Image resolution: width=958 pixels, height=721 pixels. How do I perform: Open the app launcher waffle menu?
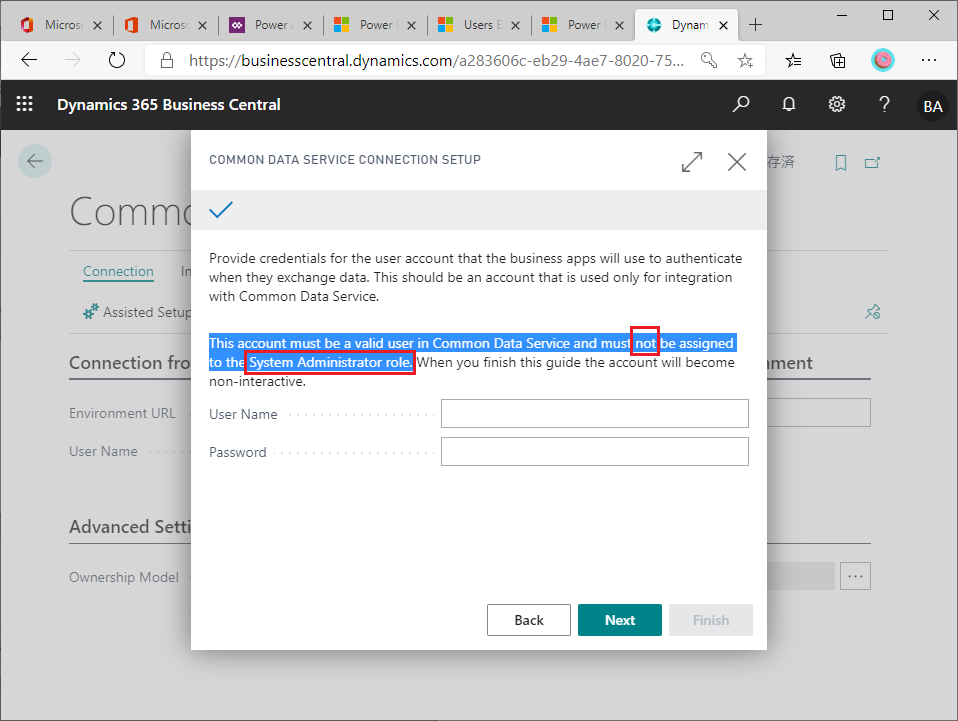point(24,104)
